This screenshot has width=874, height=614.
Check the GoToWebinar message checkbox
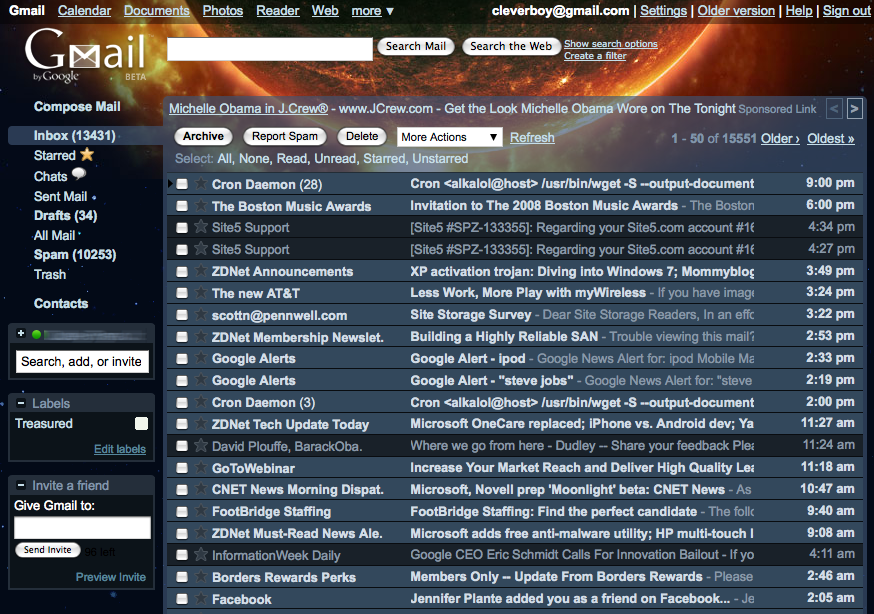pos(182,468)
